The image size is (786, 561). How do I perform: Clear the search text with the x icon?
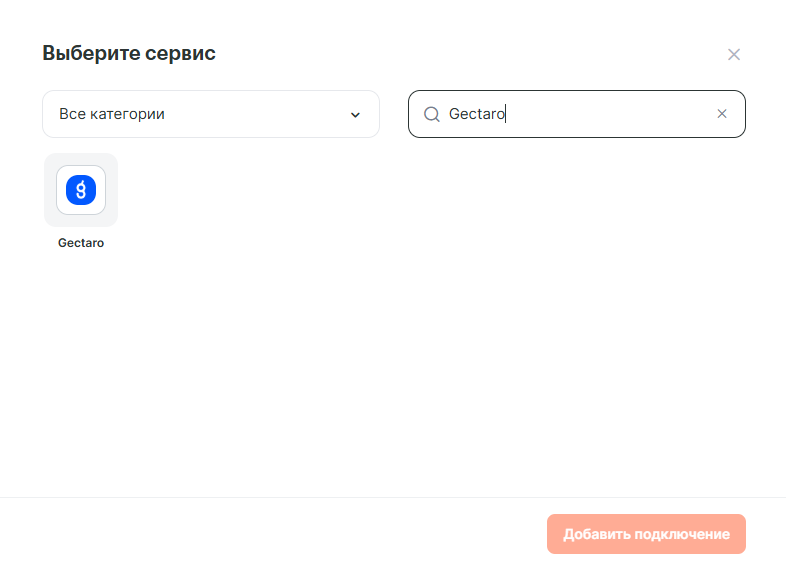pos(722,114)
